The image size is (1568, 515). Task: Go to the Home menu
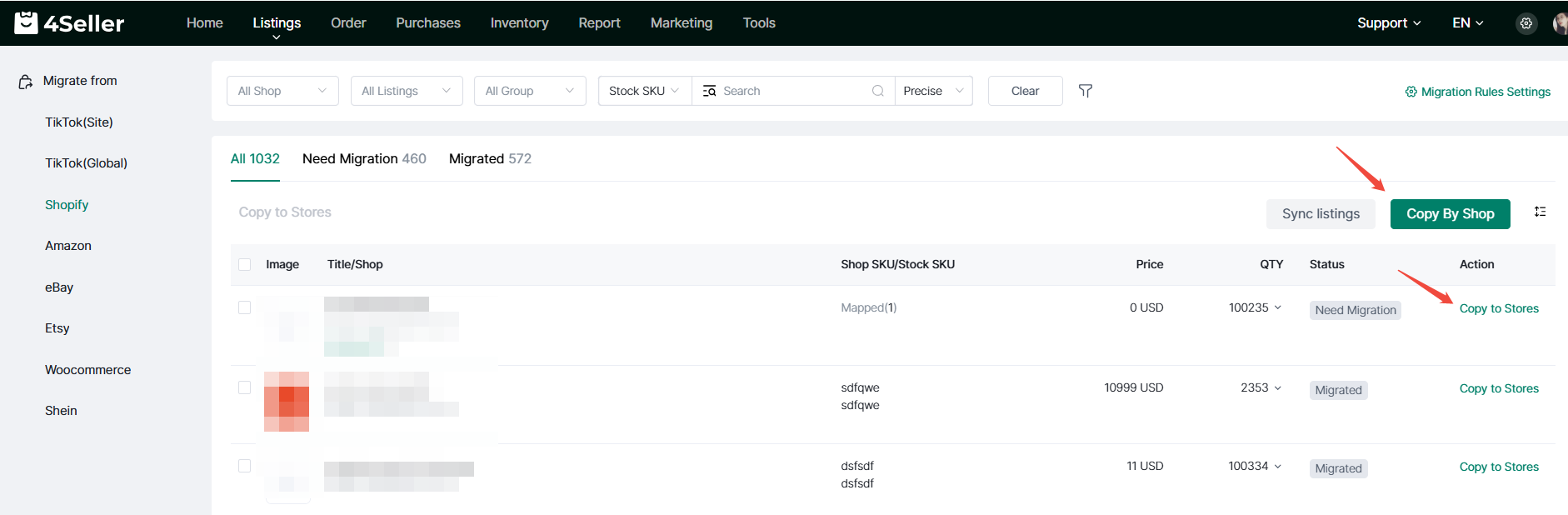coord(205,23)
